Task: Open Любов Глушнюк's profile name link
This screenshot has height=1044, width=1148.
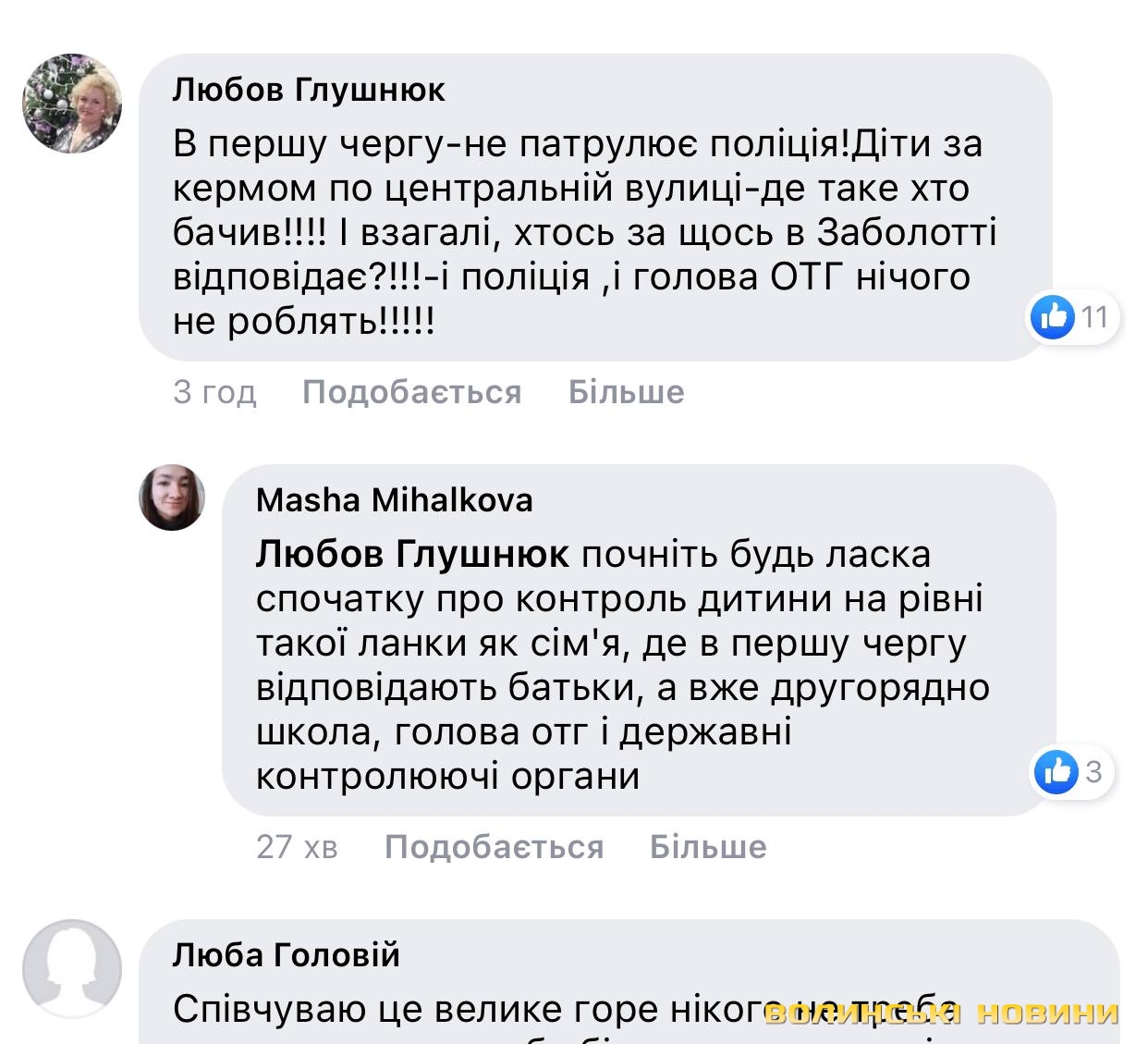Action: [x=309, y=90]
